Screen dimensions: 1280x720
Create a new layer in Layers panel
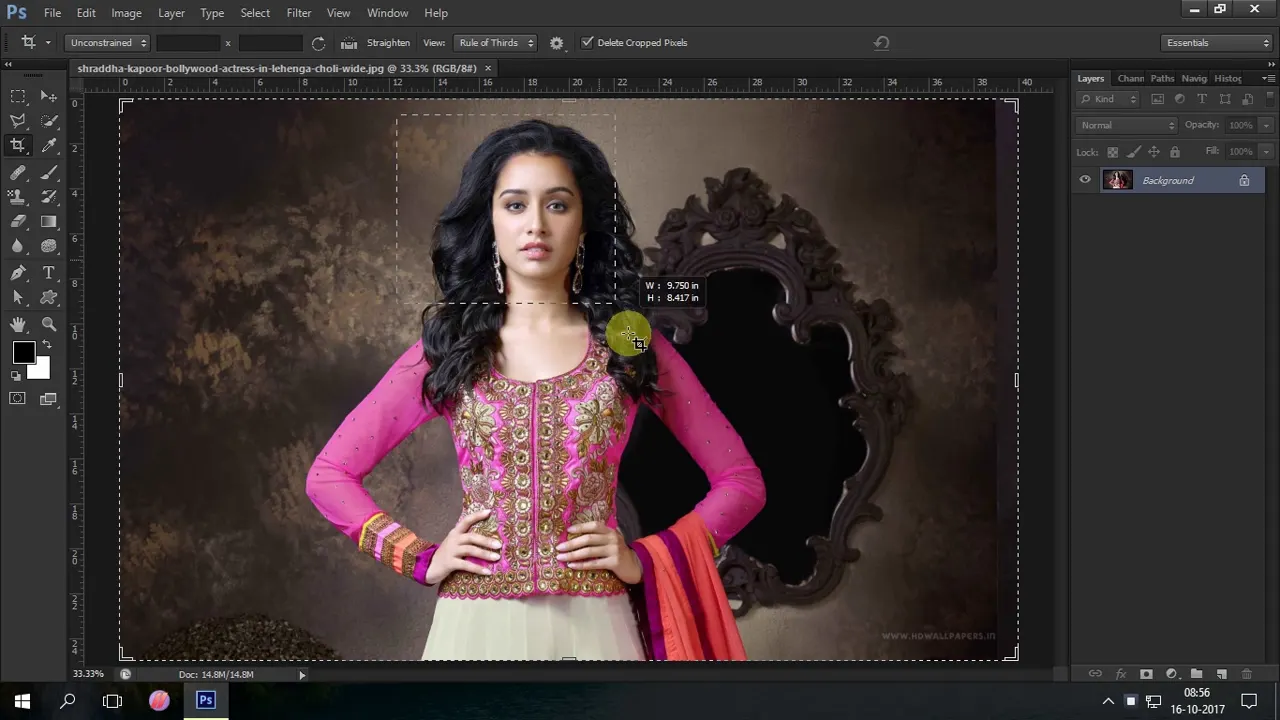point(1221,674)
